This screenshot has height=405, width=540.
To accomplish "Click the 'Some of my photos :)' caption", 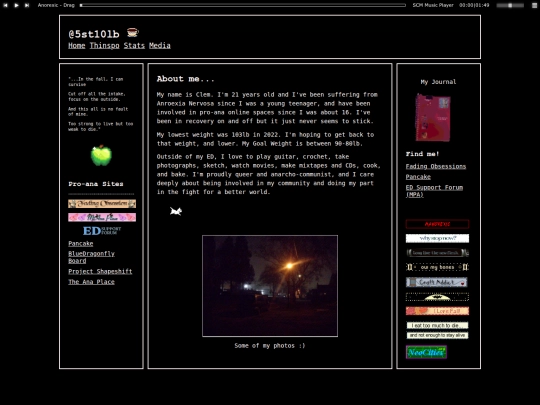I will [x=270, y=345].
